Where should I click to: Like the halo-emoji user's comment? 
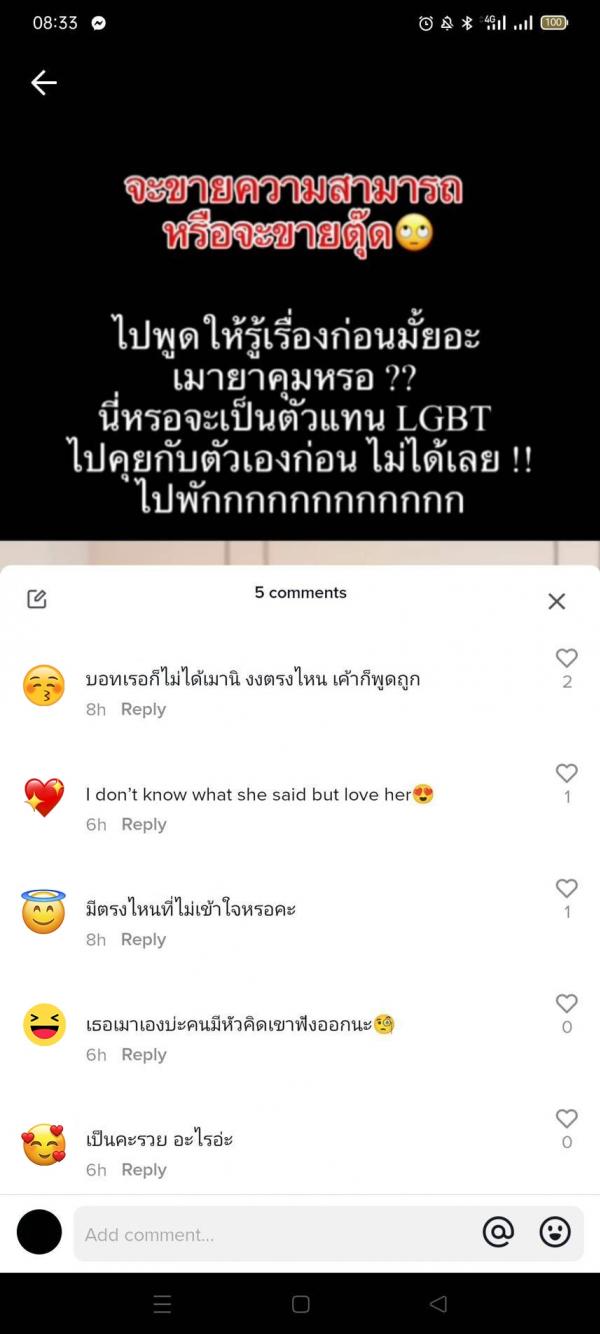pos(567,888)
